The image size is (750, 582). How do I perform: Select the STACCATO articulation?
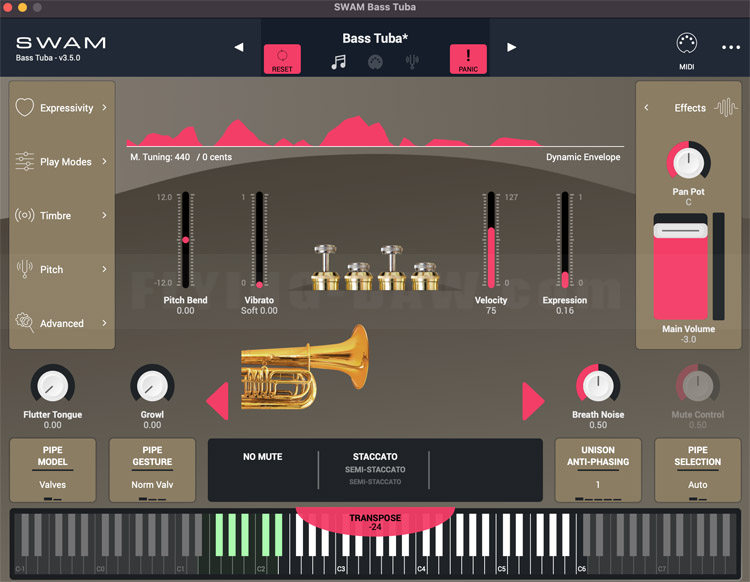375,457
